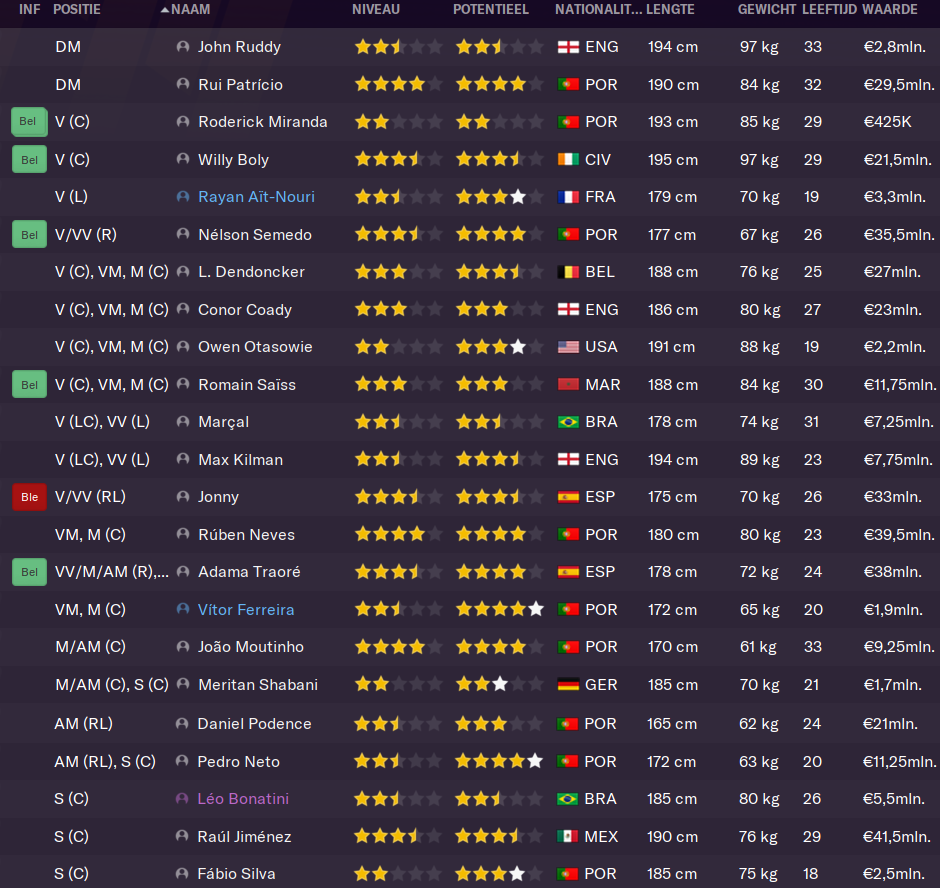940x888 pixels.
Task: Sort by the GEWICHT column header
Action: pos(767,10)
